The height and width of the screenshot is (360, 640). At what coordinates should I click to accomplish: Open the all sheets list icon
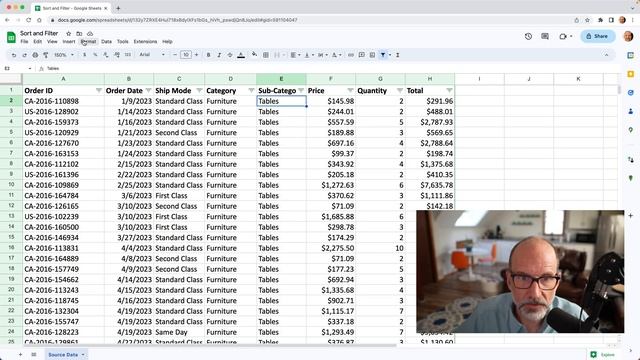(34, 355)
